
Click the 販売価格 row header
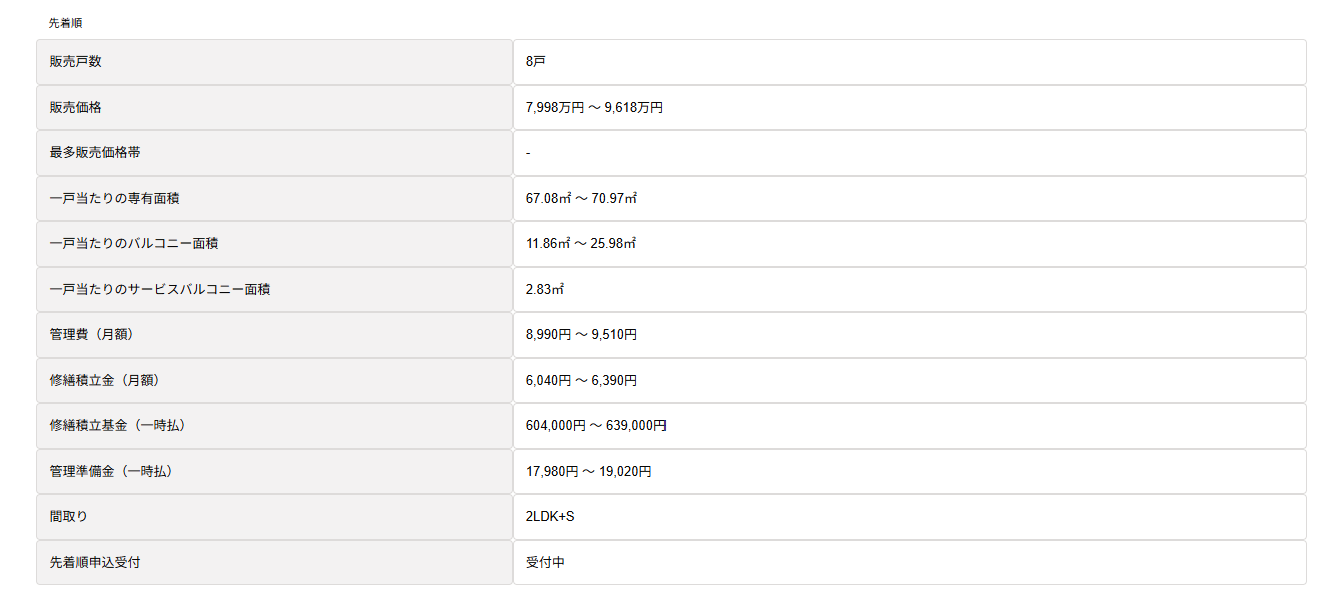(x=274, y=107)
